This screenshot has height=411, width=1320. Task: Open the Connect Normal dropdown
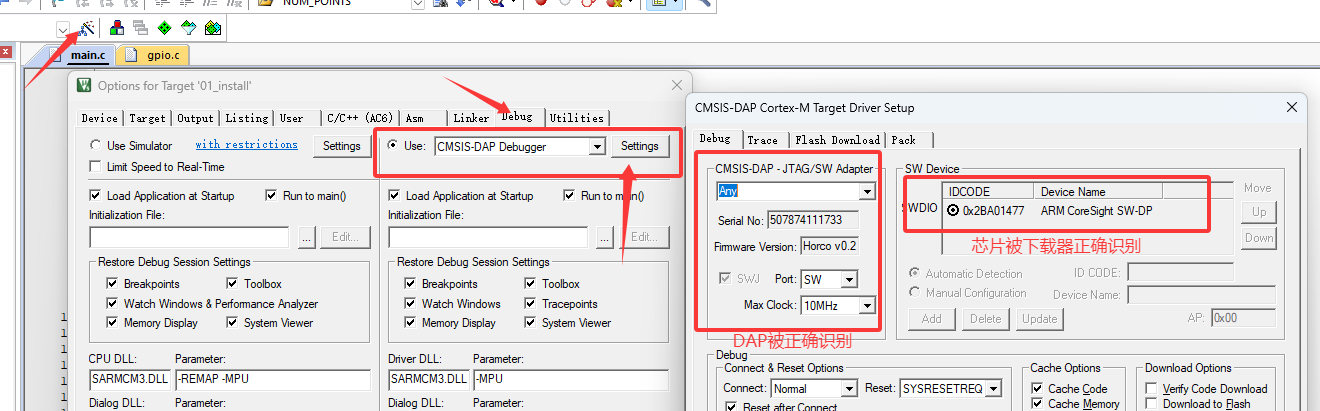coord(849,388)
